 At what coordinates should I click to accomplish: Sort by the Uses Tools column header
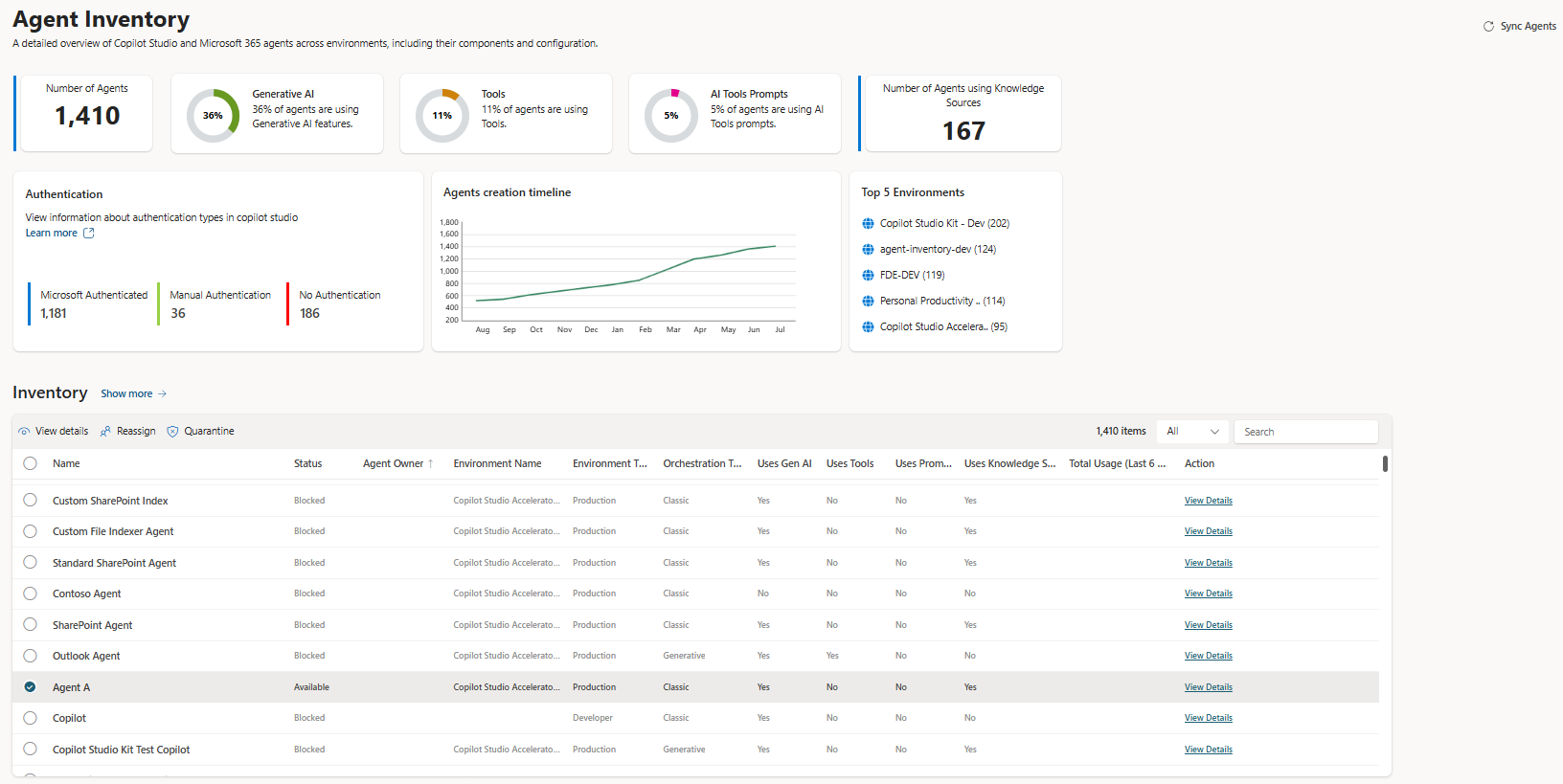[849, 463]
